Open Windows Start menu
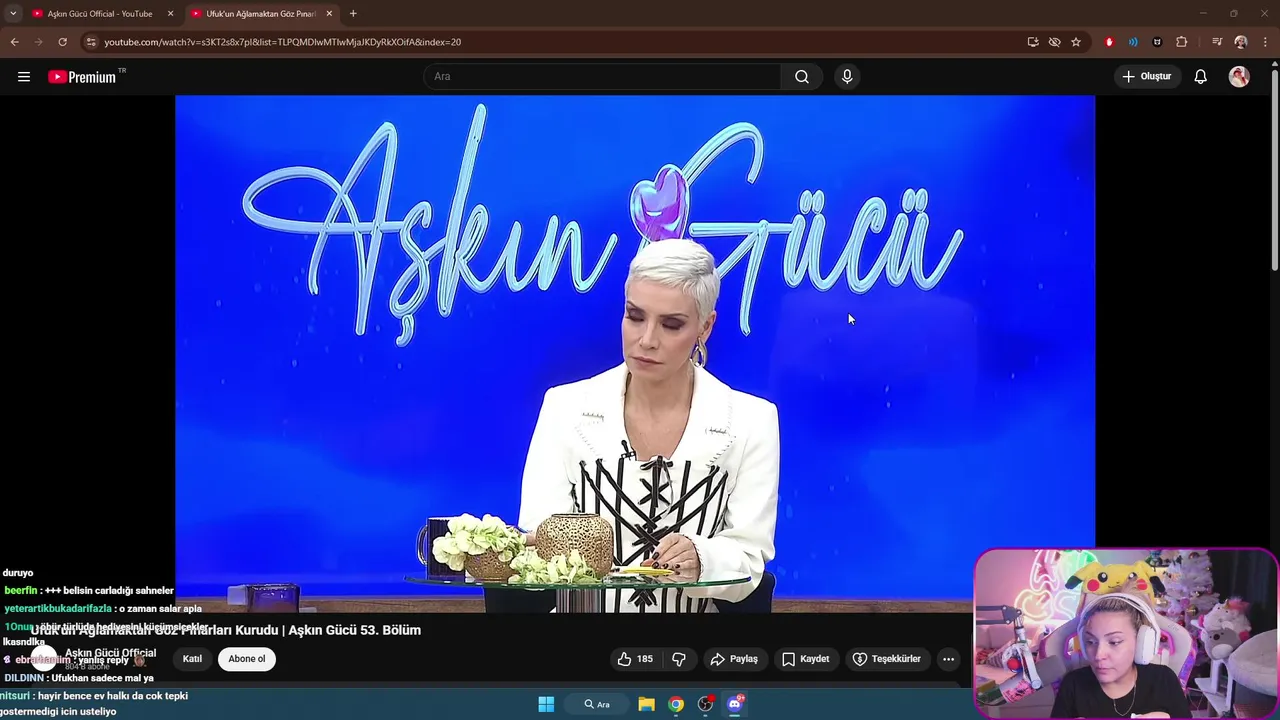The image size is (1280, 720). click(x=546, y=704)
